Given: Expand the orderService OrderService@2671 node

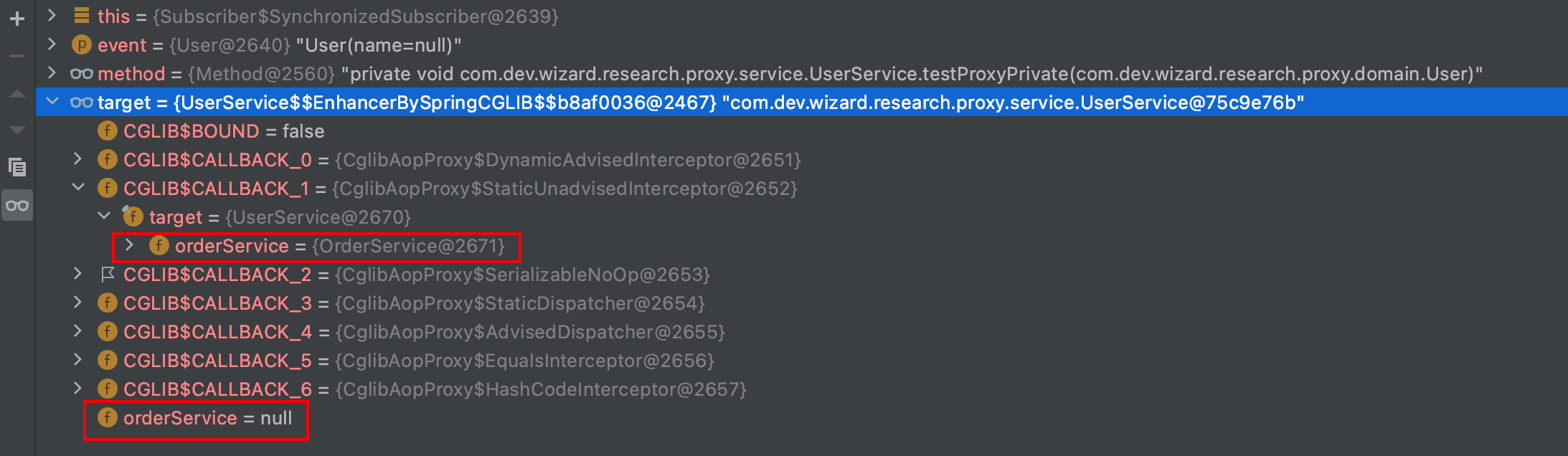Looking at the screenshot, I should [x=129, y=245].
